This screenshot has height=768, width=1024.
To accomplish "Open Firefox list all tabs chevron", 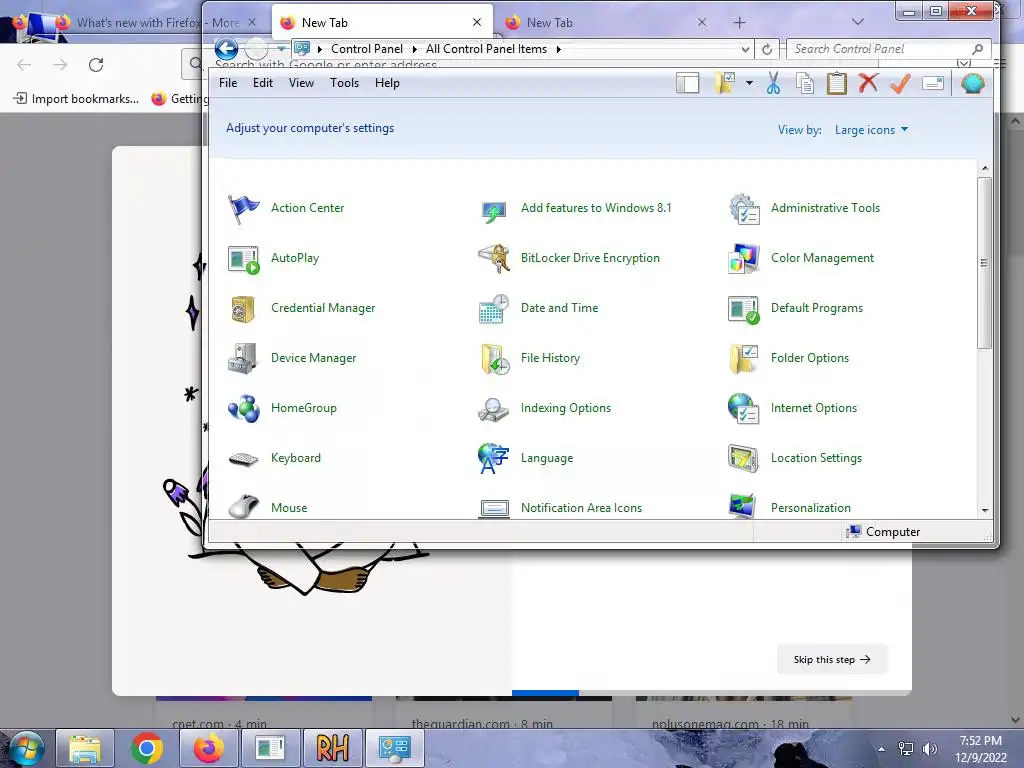I will [857, 22].
